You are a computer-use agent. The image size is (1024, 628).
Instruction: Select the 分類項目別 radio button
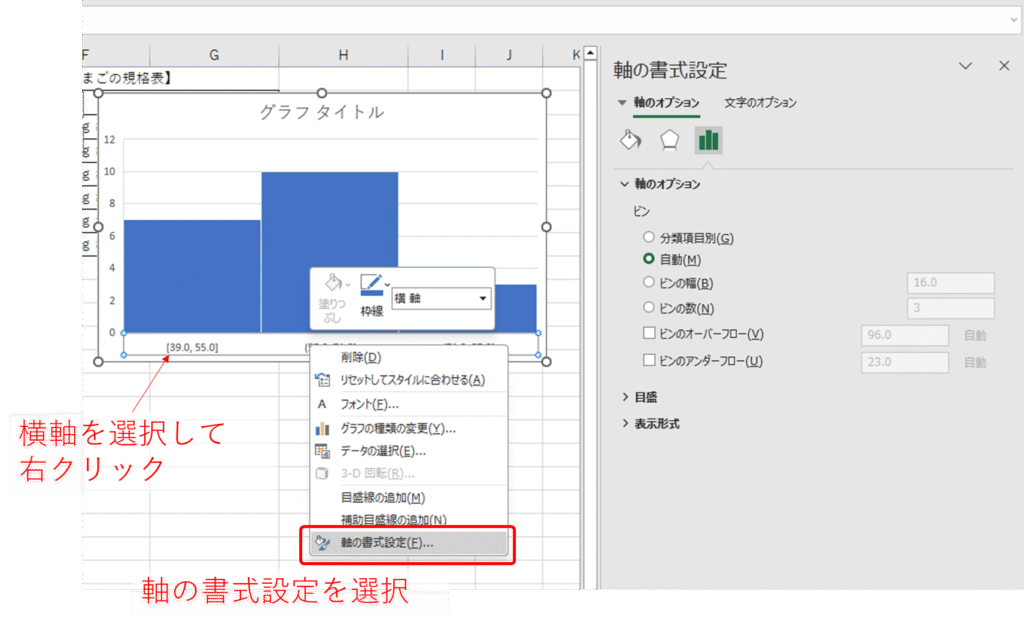pyautogui.click(x=649, y=238)
